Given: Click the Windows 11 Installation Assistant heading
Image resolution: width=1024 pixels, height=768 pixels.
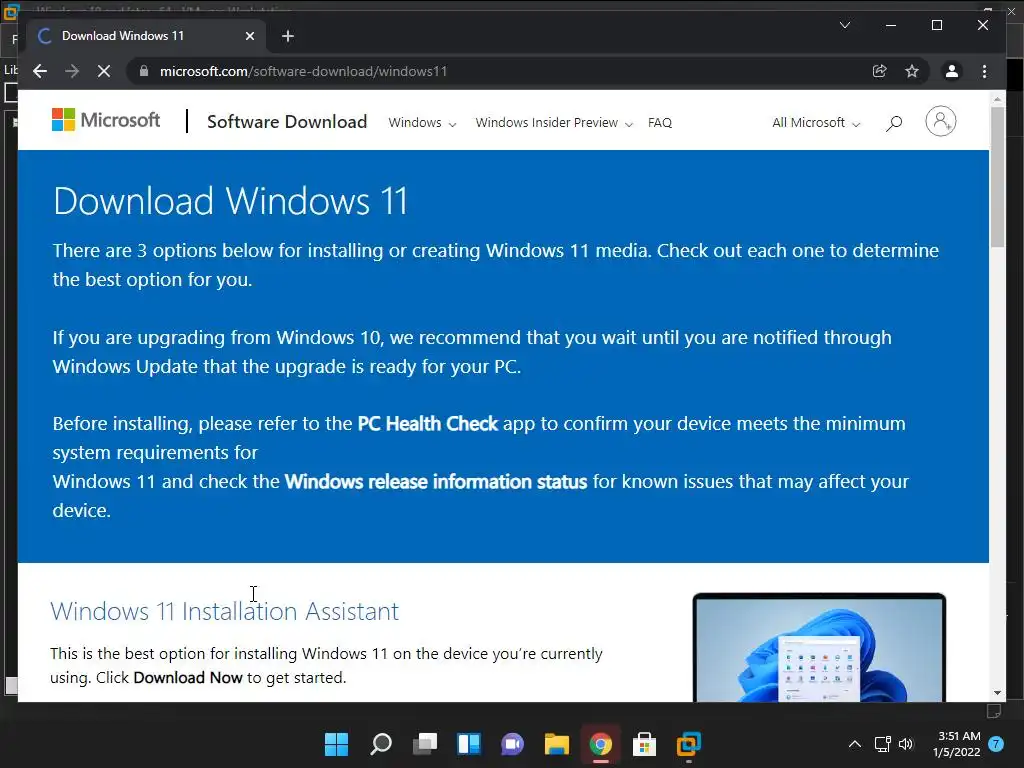Looking at the screenshot, I should pyautogui.click(x=224, y=612).
